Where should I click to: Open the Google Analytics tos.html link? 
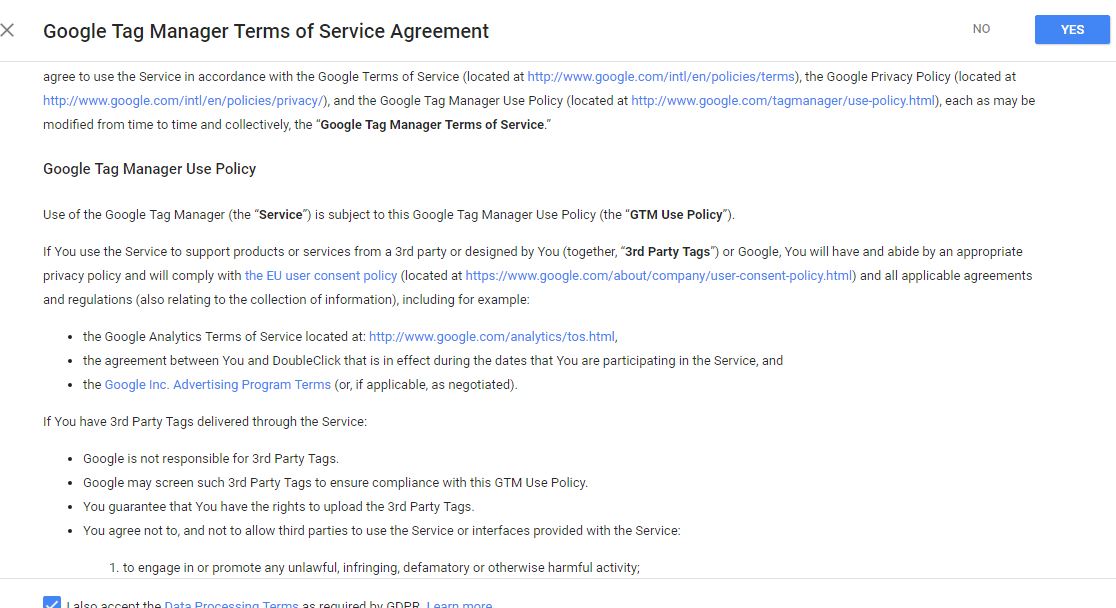click(x=492, y=337)
